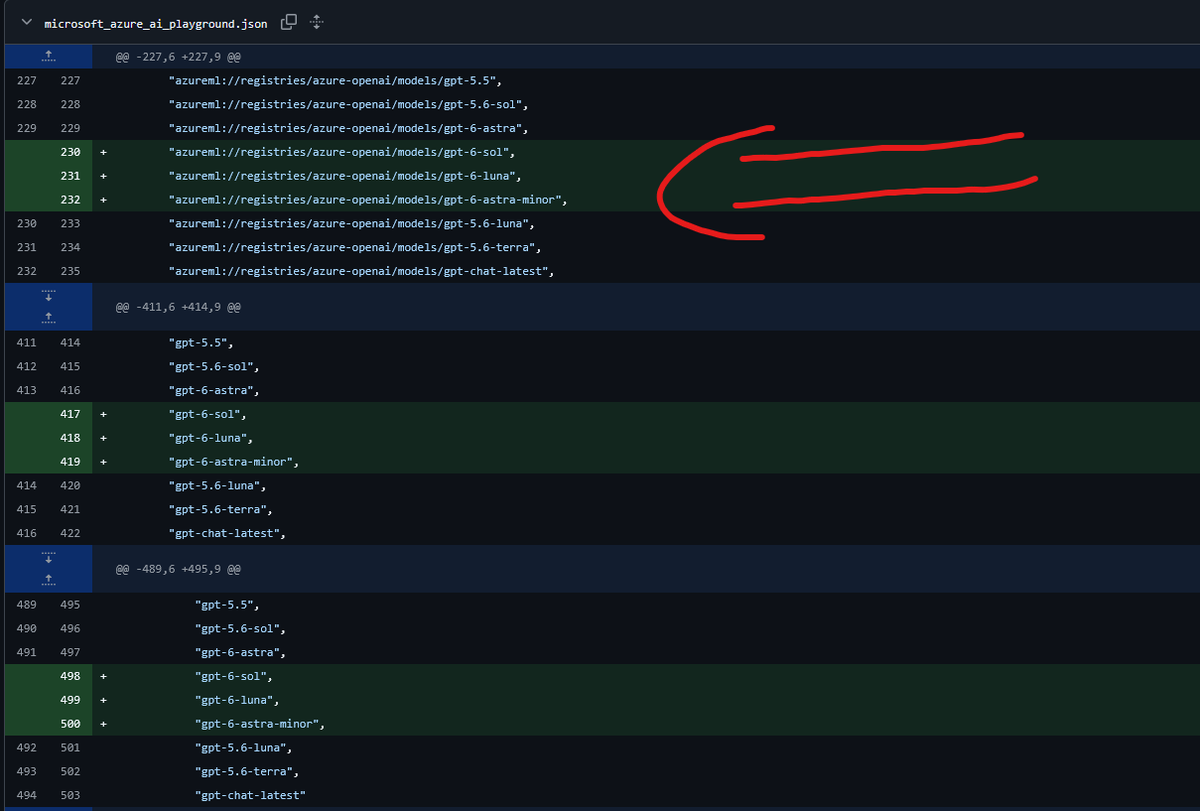
Task: Click "gpt-5.6-terra" on line 421
Action: 221,509
